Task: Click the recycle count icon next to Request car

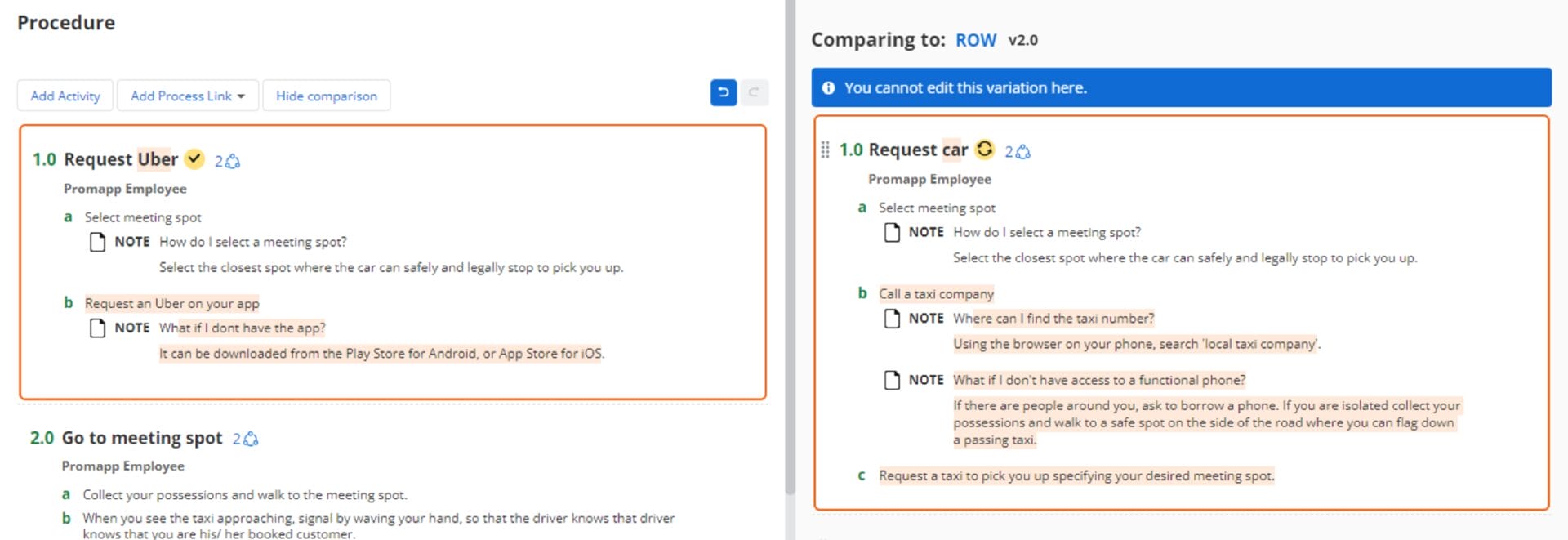Action: (x=1018, y=151)
